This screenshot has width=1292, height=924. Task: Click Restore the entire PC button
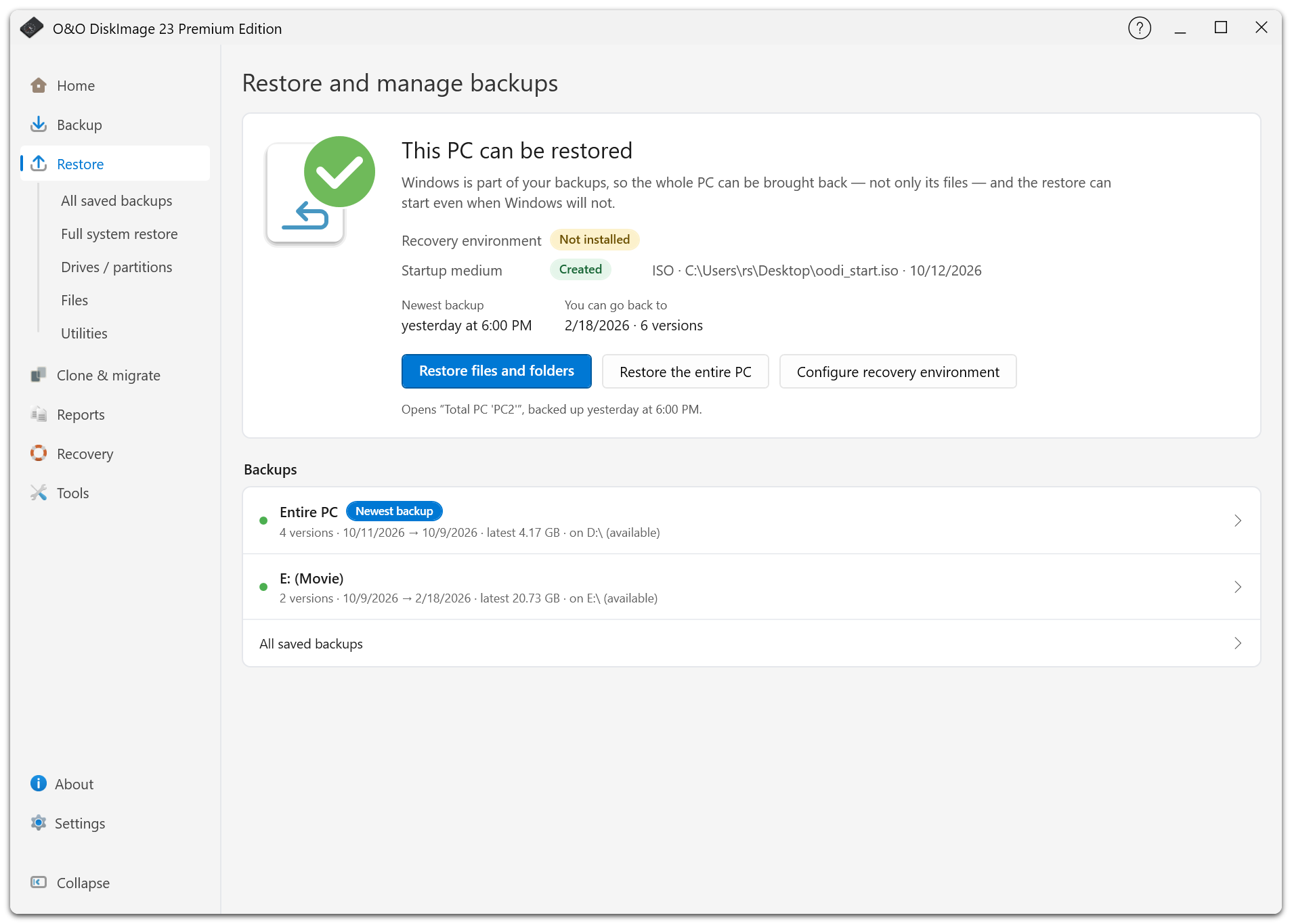coord(685,371)
